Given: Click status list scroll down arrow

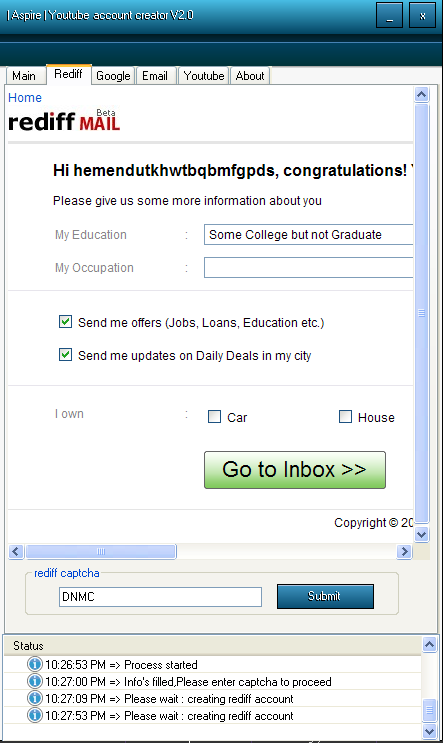Looking at the screenshot, I should 429,730.
